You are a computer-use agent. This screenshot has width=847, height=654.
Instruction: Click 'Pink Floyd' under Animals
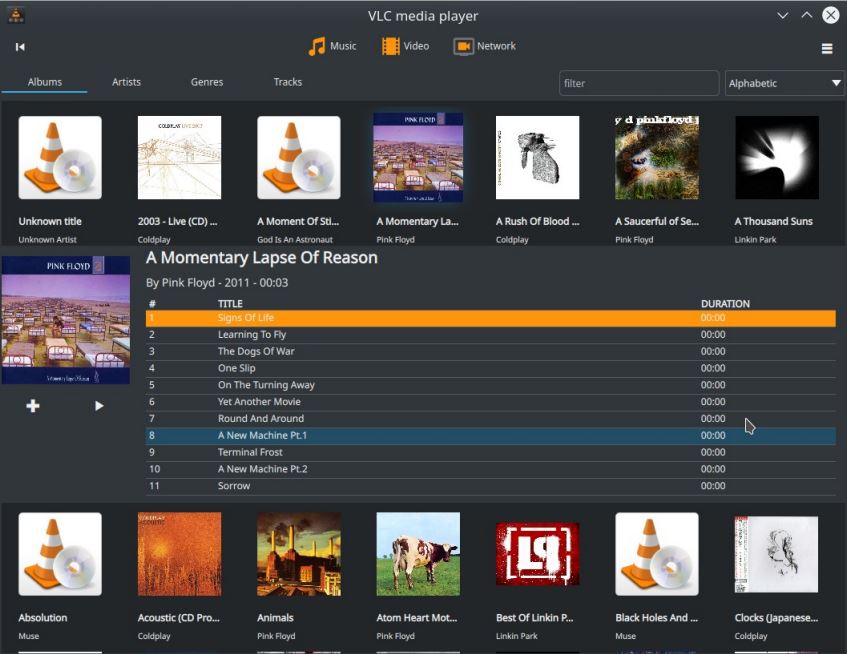[x=276, y=636]
